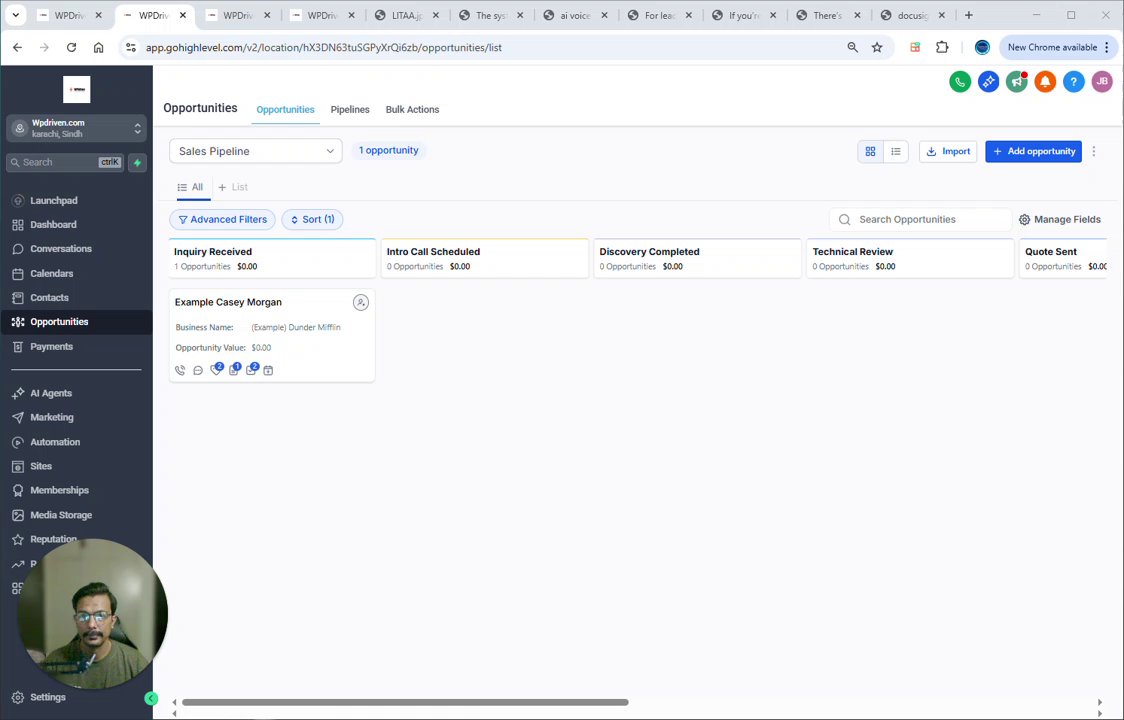Open Launchpad in the sidebar
This screenshot has width=1124, height=720.
pyautogui.click(x=76, y=201)
